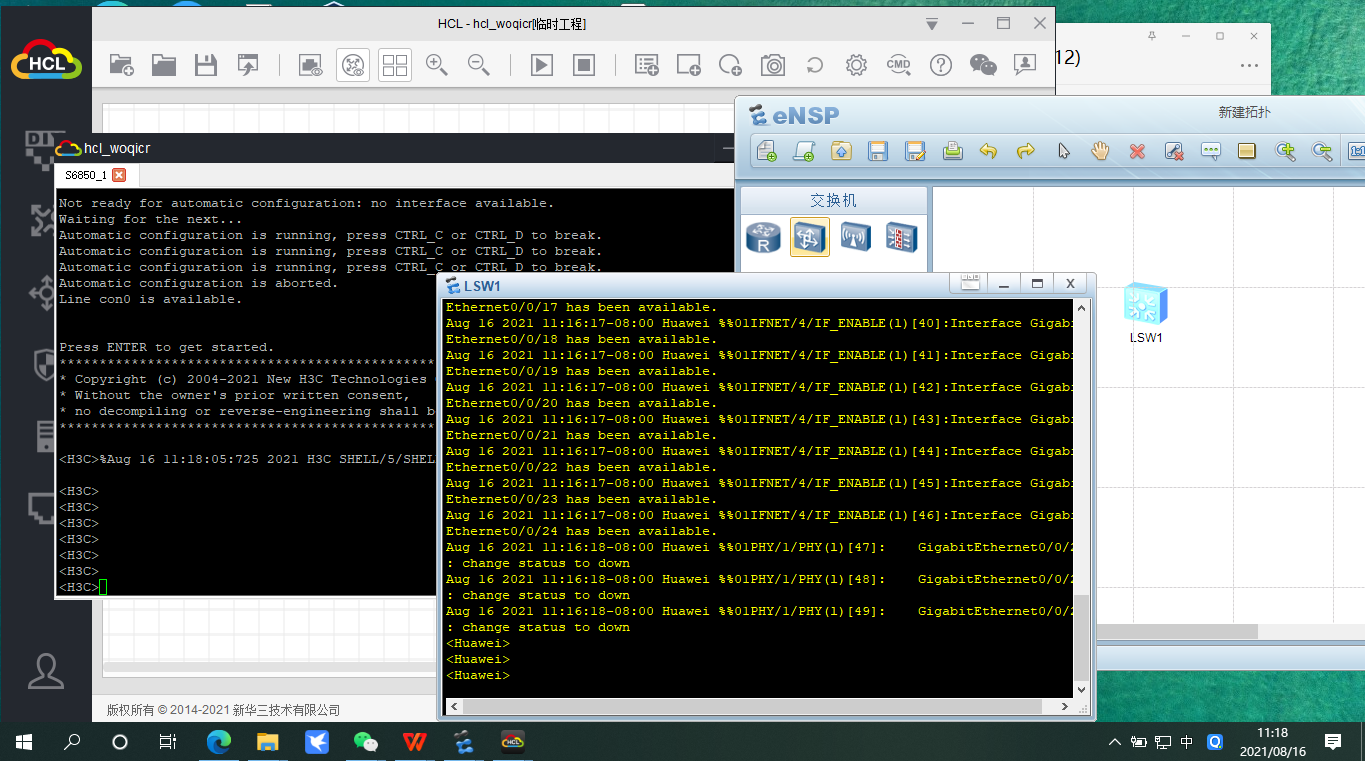Click down arrow of LSW1 vertical scrollbar
The height and width of the screenshot is (761, 1365).
pyautogui.click(x=1081, y=688)
